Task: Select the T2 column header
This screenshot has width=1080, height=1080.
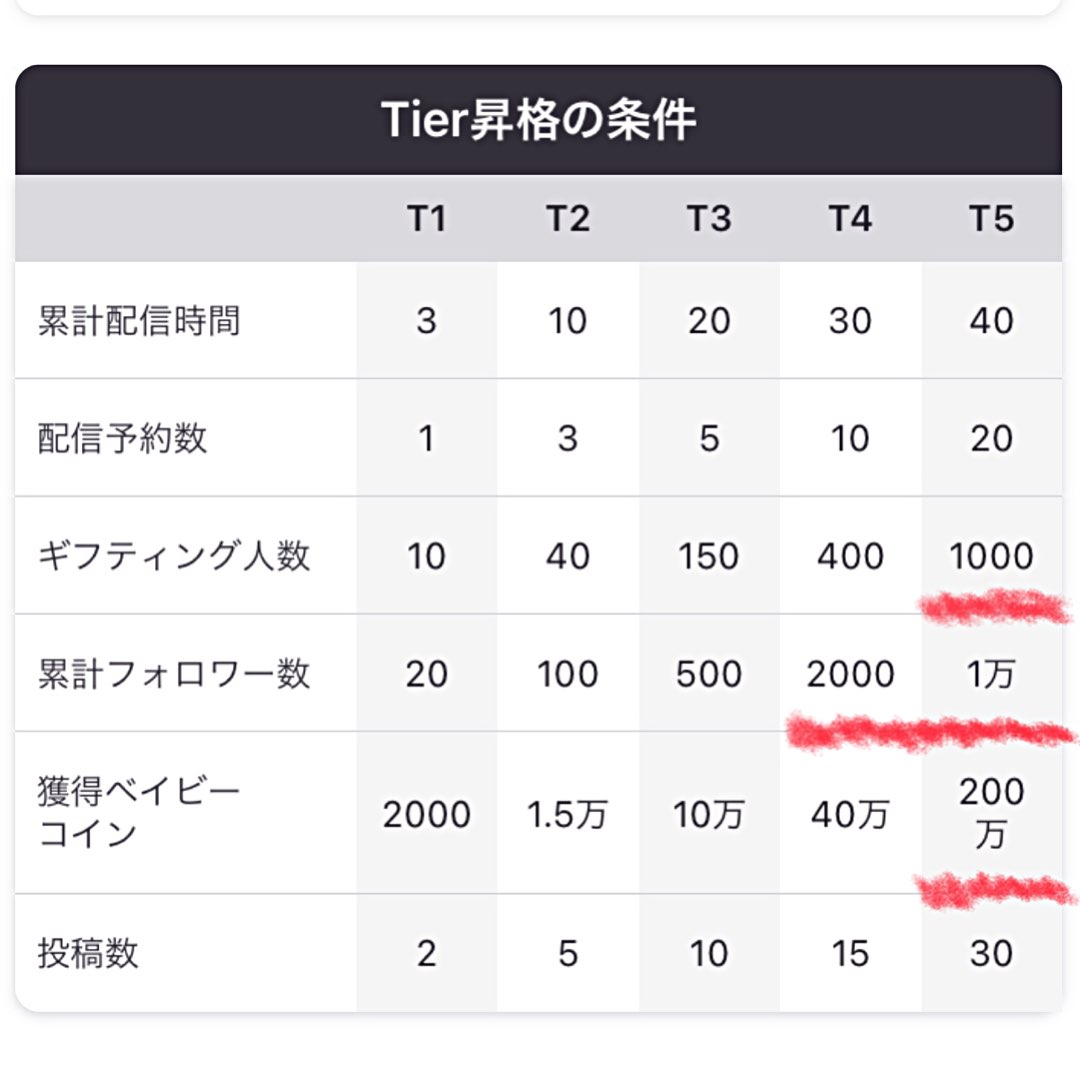Action: click(x=568, y=218)
